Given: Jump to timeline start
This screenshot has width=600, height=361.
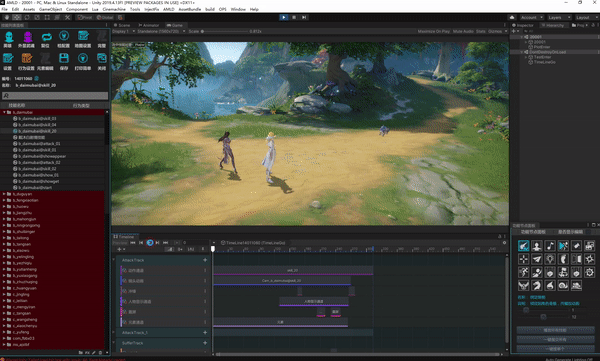Looking at the screenshot, I should [x=133, y=243].
